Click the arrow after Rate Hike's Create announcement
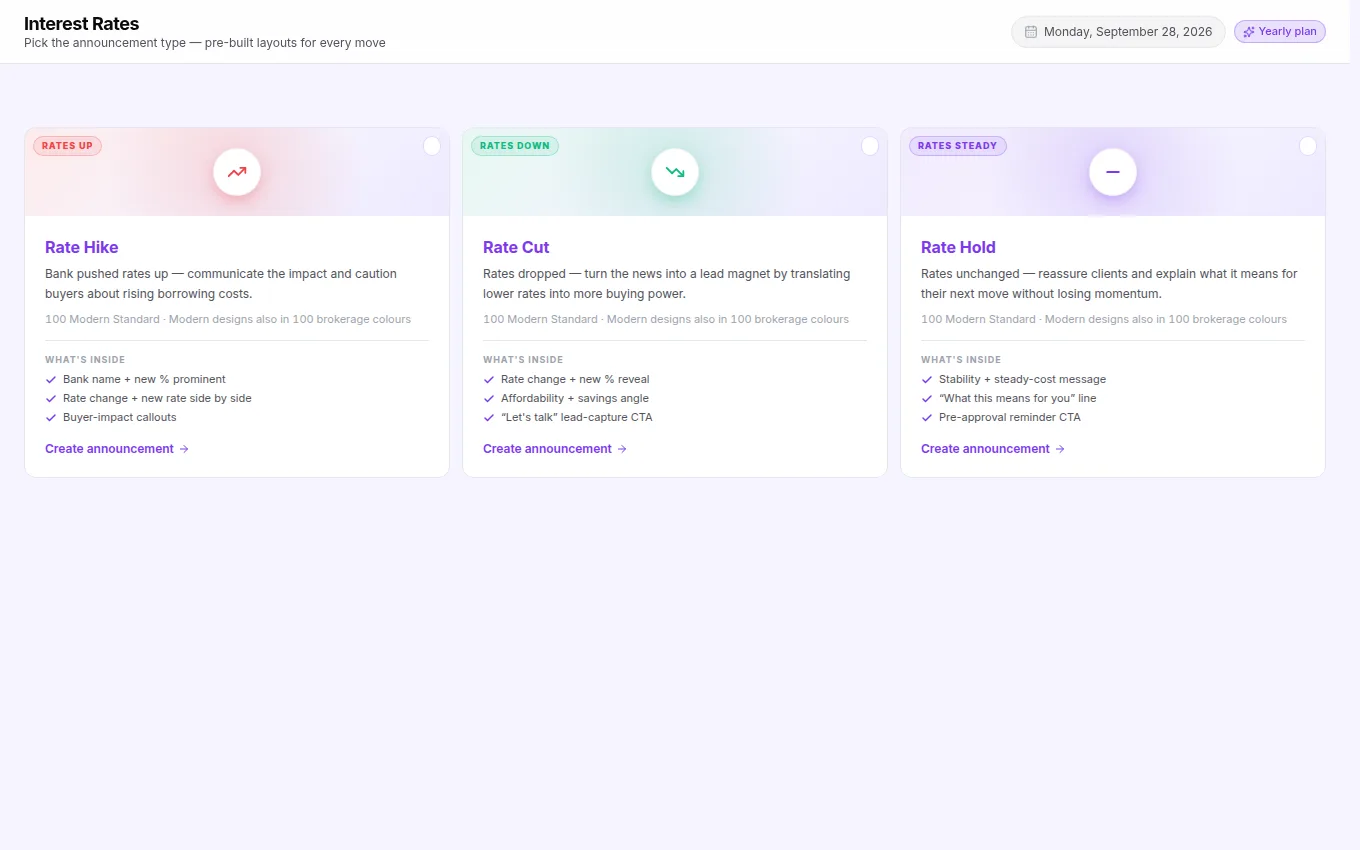Image resolution: width=1360 pixels, height=850 pixels. (184, 449)
